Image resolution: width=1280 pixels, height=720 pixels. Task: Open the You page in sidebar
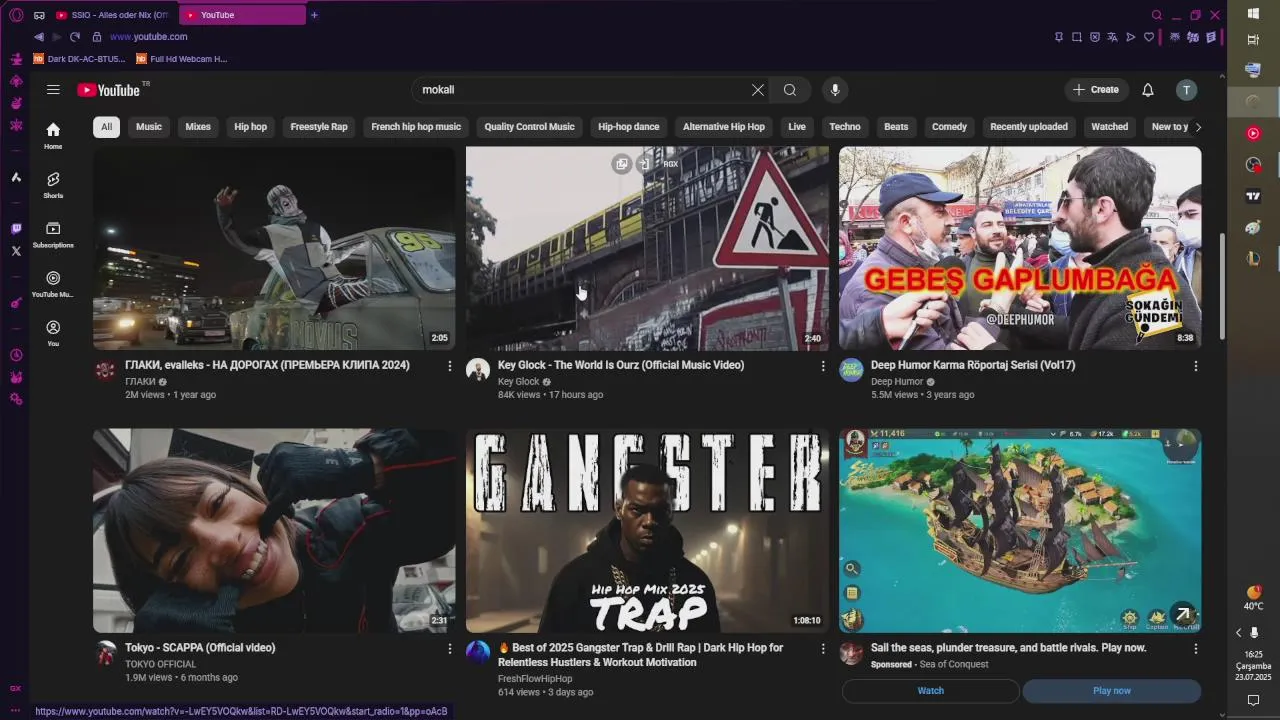pyautogui.click(x=53, y=333)
